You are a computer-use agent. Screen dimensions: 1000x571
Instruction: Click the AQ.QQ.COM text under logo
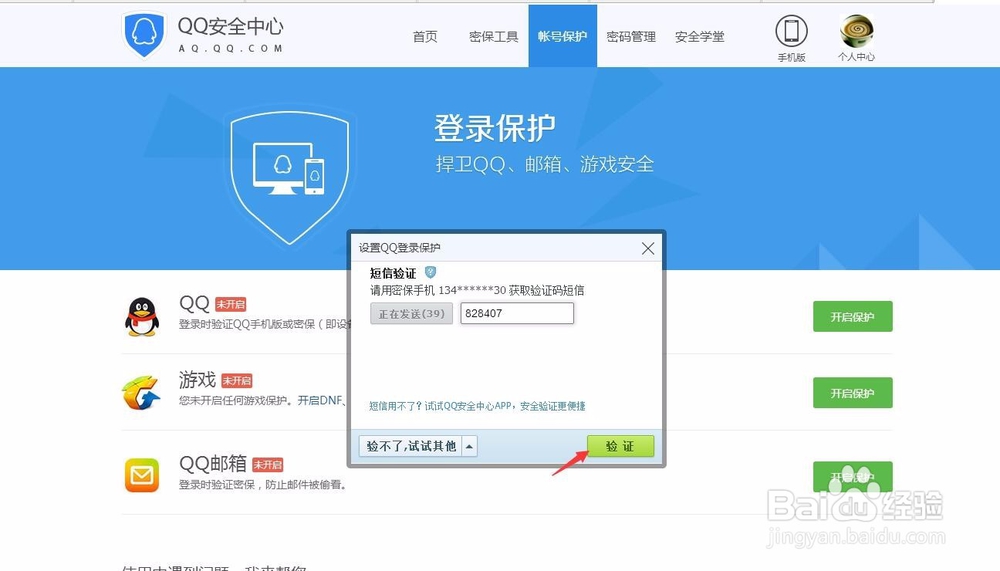coord(230,48)
